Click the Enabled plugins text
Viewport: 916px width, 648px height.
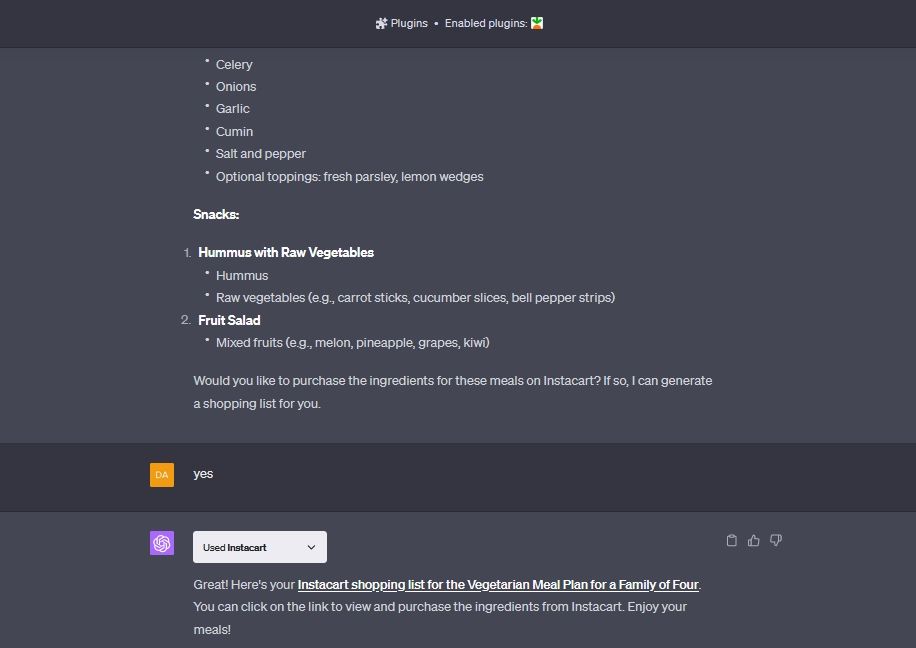coord(485,23)
